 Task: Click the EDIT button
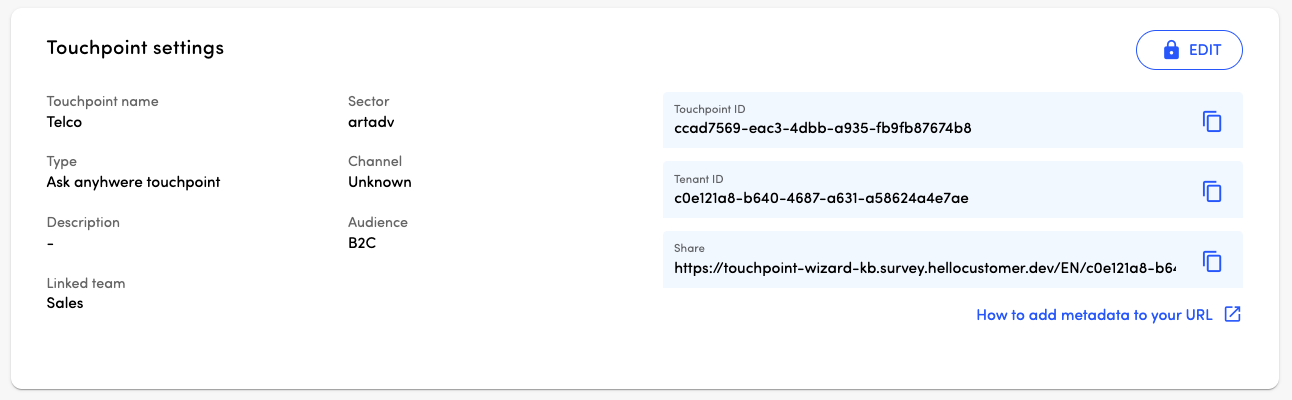point(1189,50)
